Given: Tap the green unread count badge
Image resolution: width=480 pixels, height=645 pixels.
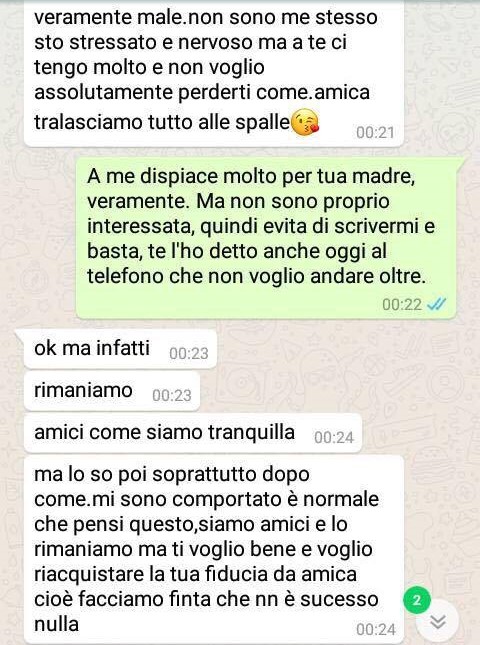Looking at the screenshot, I should (x=417, y=600).
